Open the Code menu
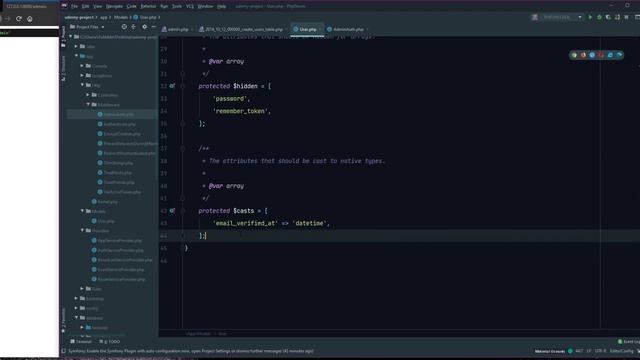This screenshot has height=360, width=640. [x=131, y=7]
